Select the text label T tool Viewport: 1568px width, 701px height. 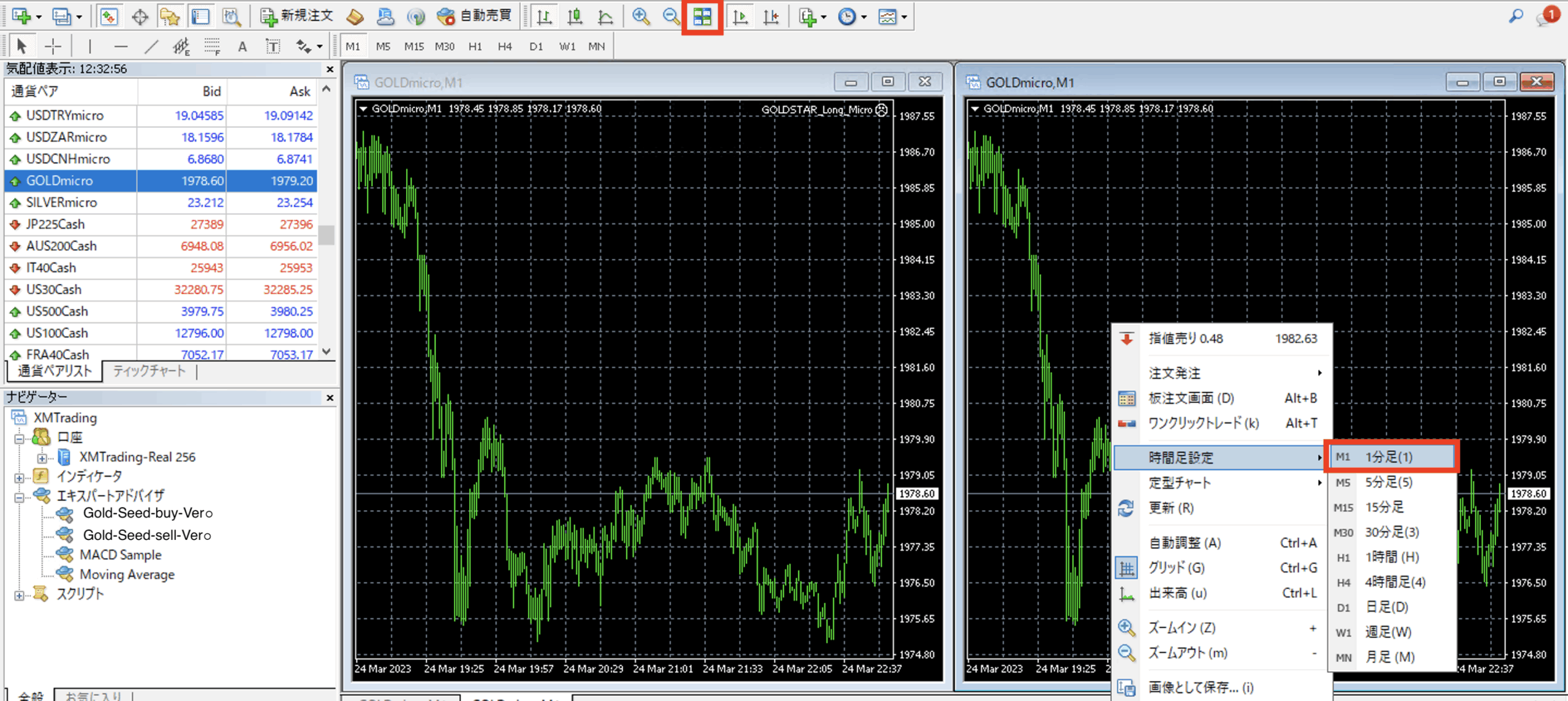pos(273,46)
